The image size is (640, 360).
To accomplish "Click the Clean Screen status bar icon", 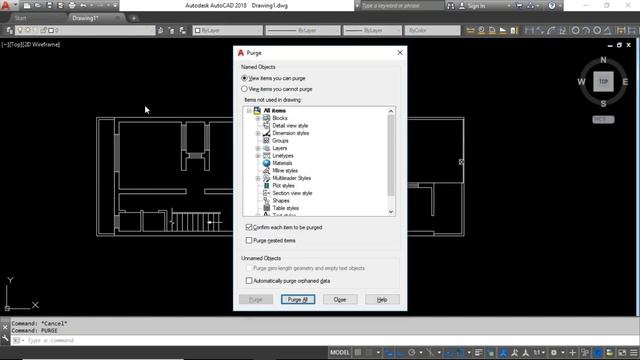I will [622, 352].
